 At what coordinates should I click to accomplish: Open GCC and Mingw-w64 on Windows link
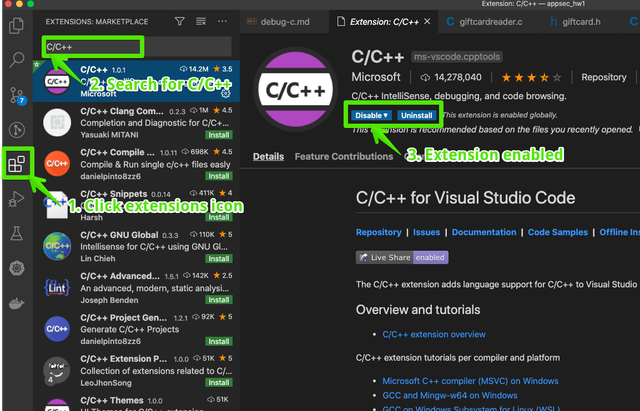450,395
